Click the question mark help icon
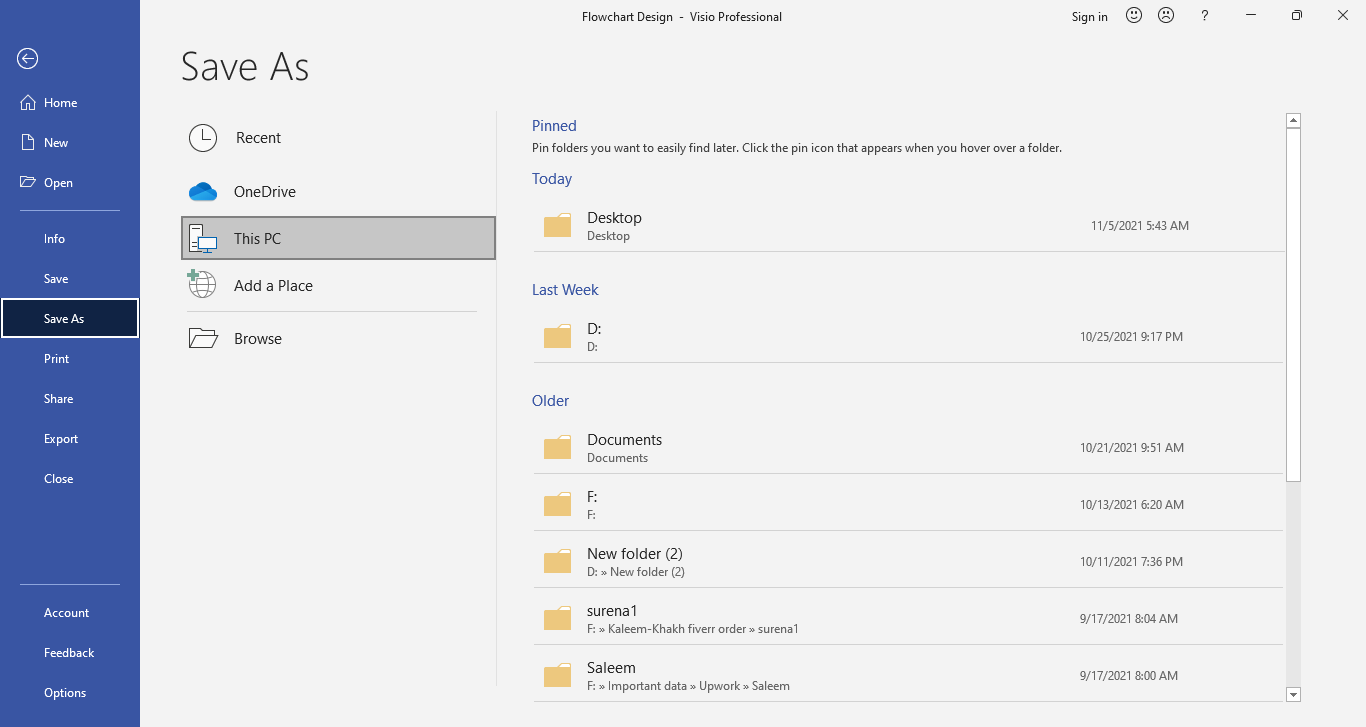Screen dimensions: 1366x727 pyautogui.click(x=1205, y=16)
